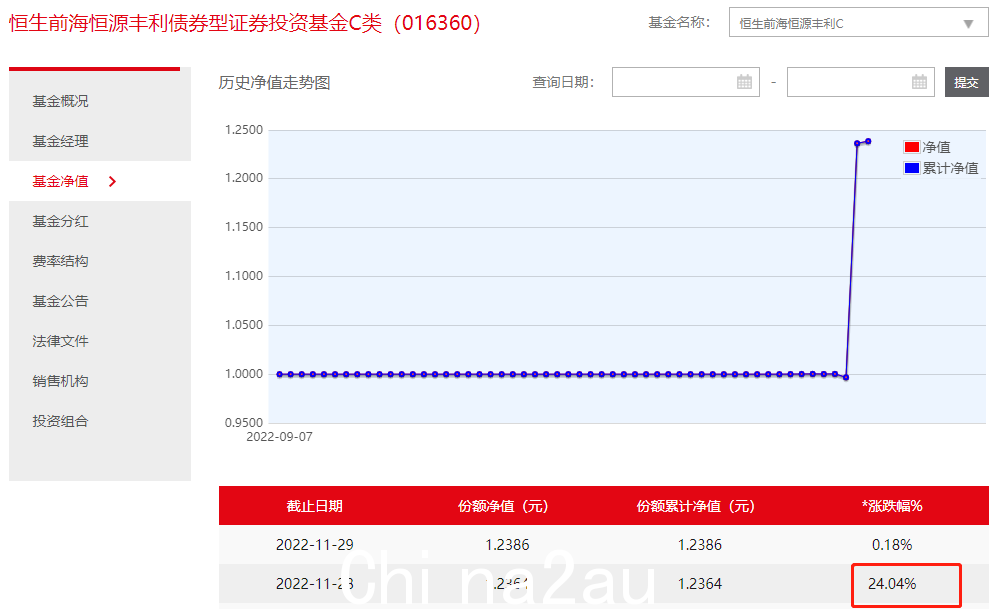Open 法律文件 in the sidebar
This screenshot has width=996, height=609.
(x=60, y=341)
